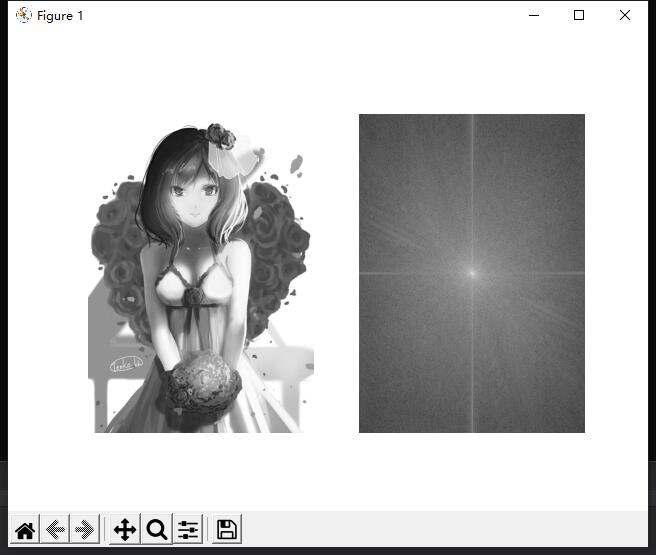Minimize the Figure 1 window
The image size is (656, 555).
click(x=534, y=15)
